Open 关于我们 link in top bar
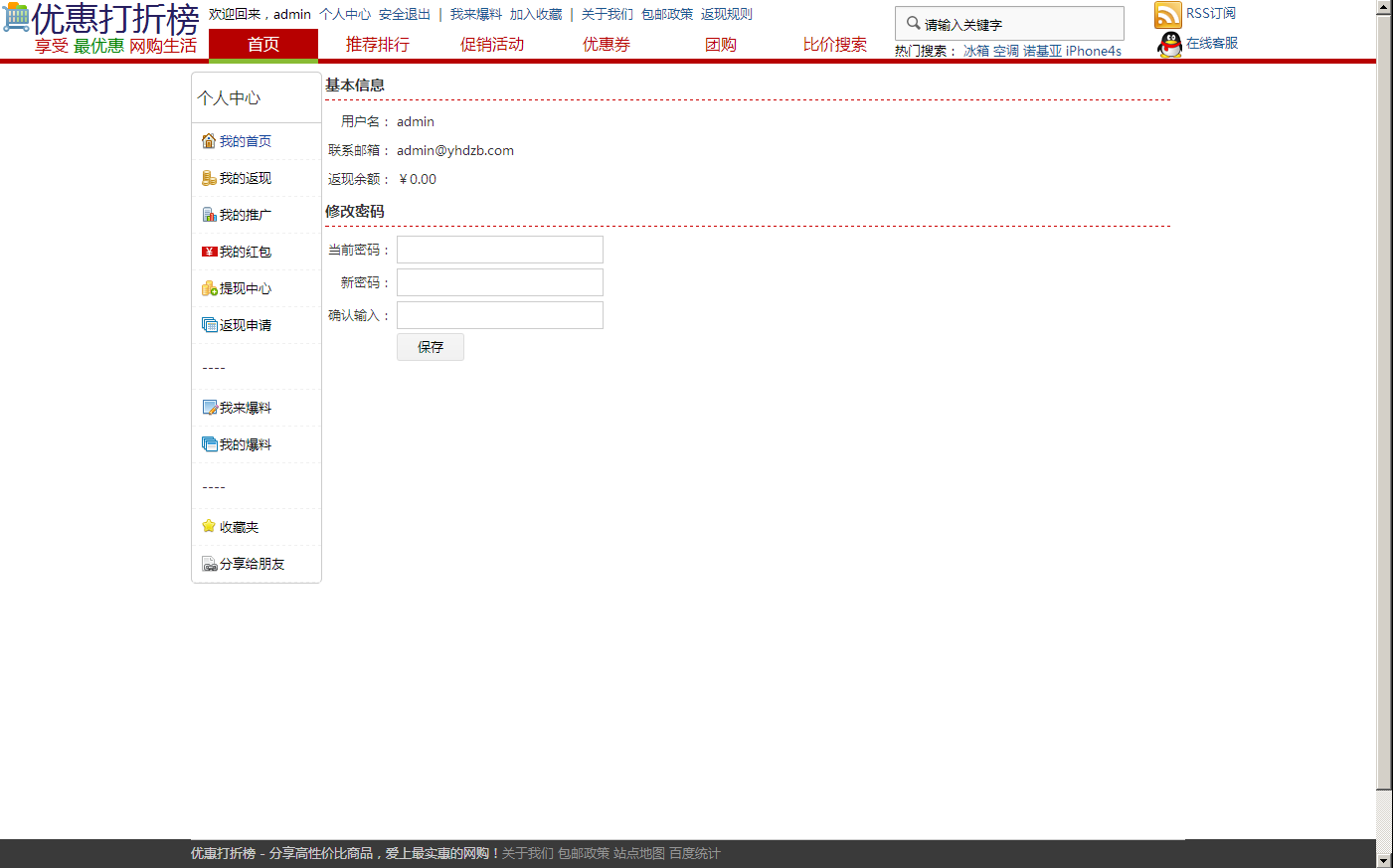The height and width of the screenshot is (868, 1393). 608,14
